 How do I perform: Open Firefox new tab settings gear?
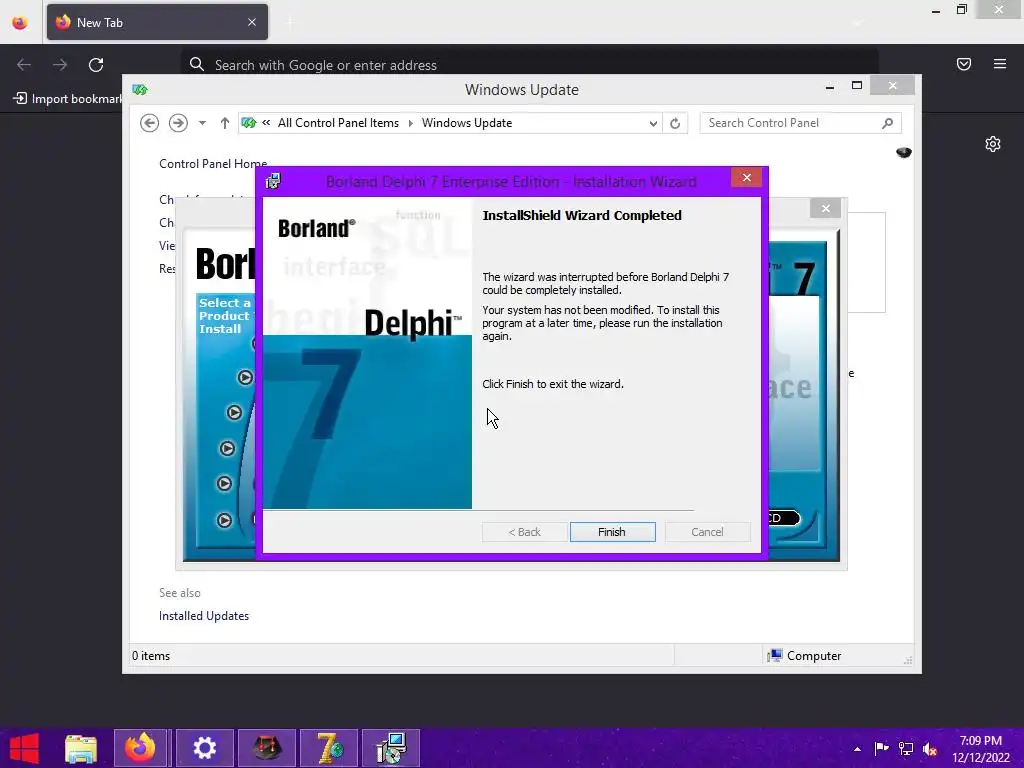click(993, 144)
